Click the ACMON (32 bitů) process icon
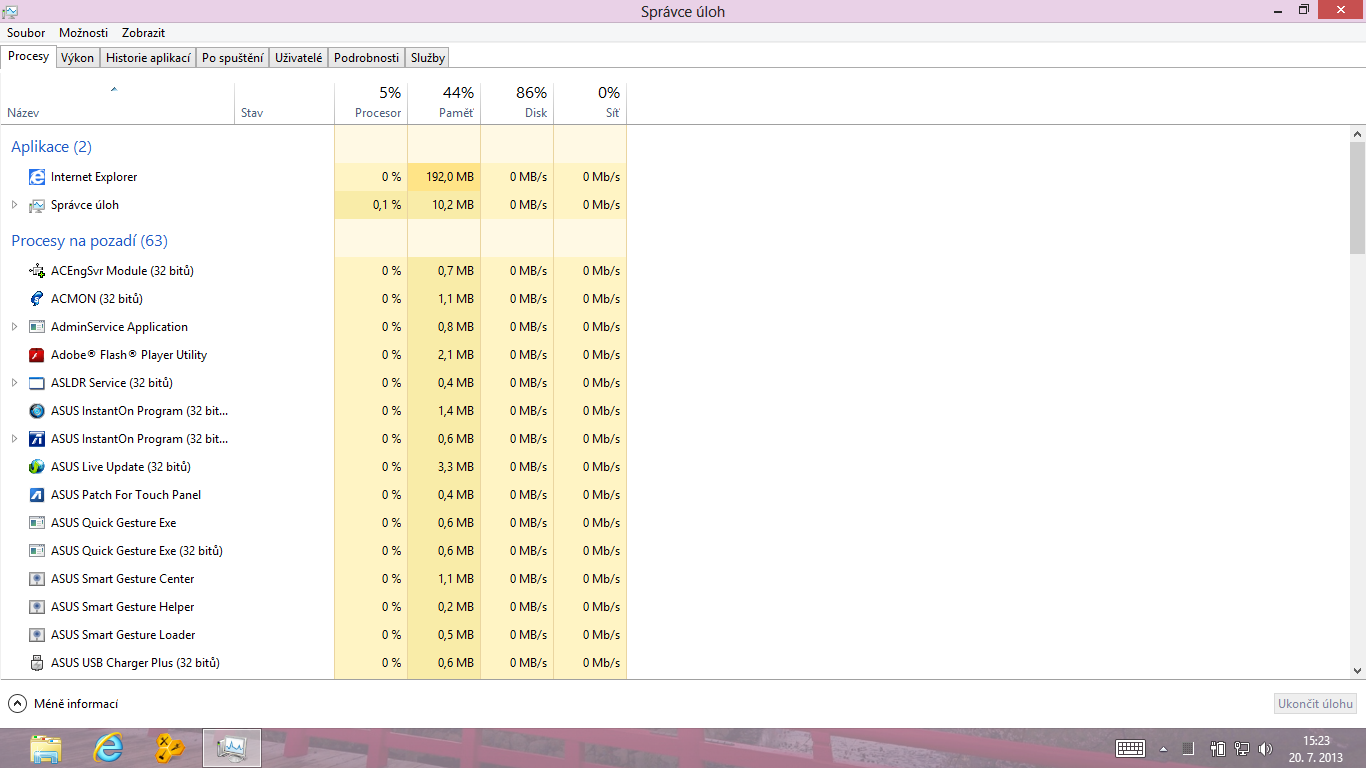Screen dimensions: 1366x768 (37, 299)
